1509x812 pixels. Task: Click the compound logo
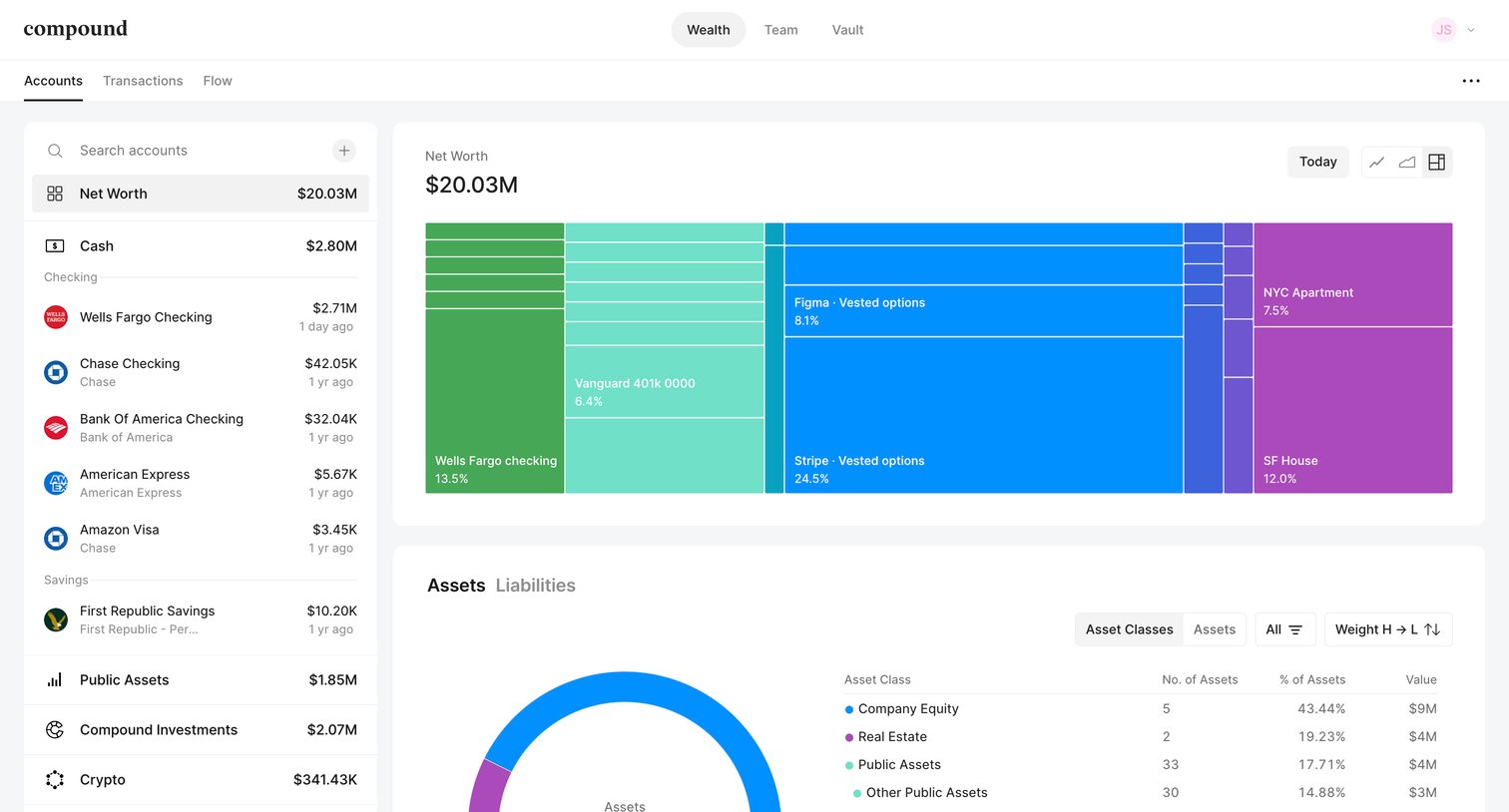pyautogui.click(x=76, y=29)
